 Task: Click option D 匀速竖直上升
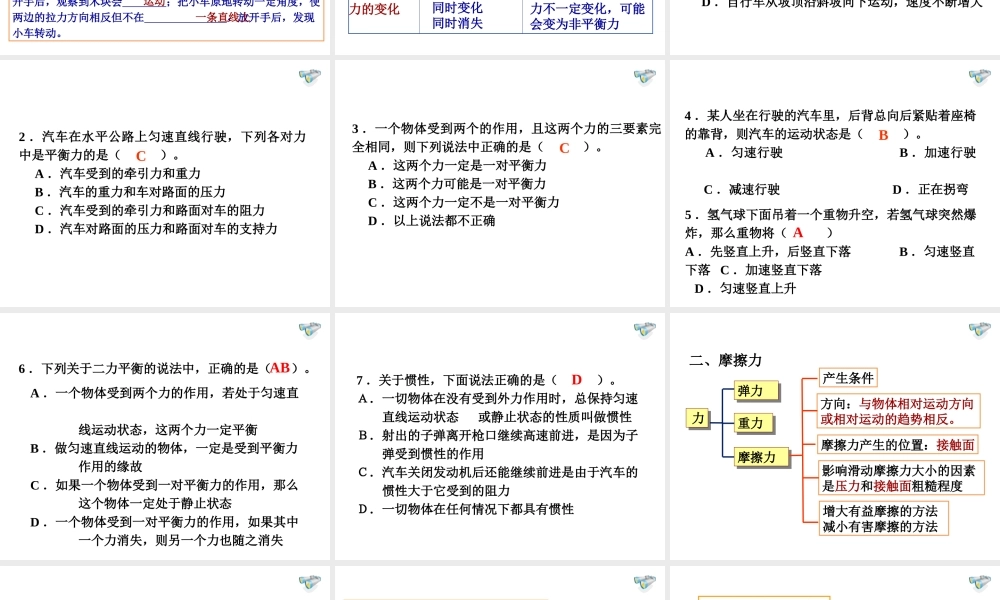745,288
